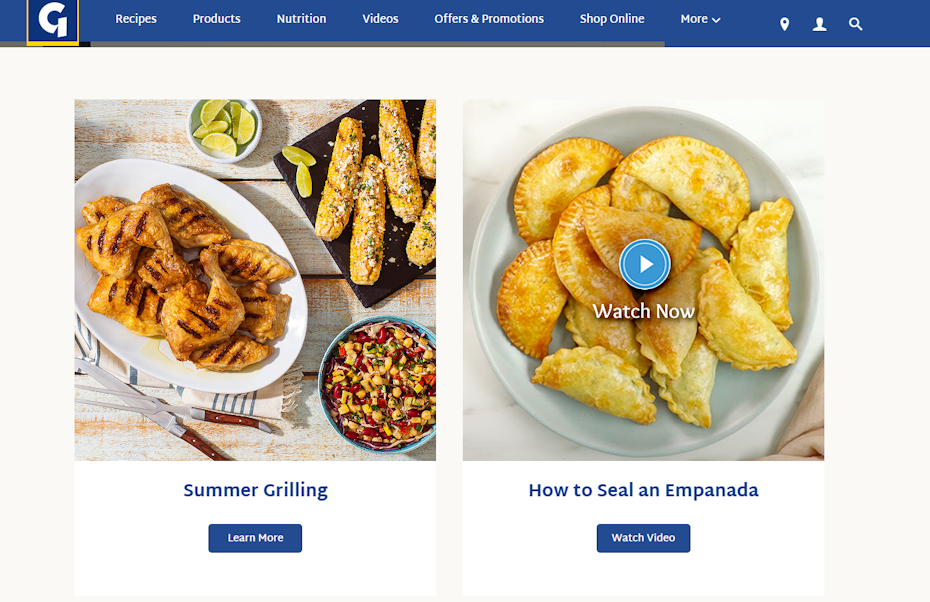The height and width of the screenshot is (602, 930).
Task: Expand the More dropdown menu
Action: (699, 19)
